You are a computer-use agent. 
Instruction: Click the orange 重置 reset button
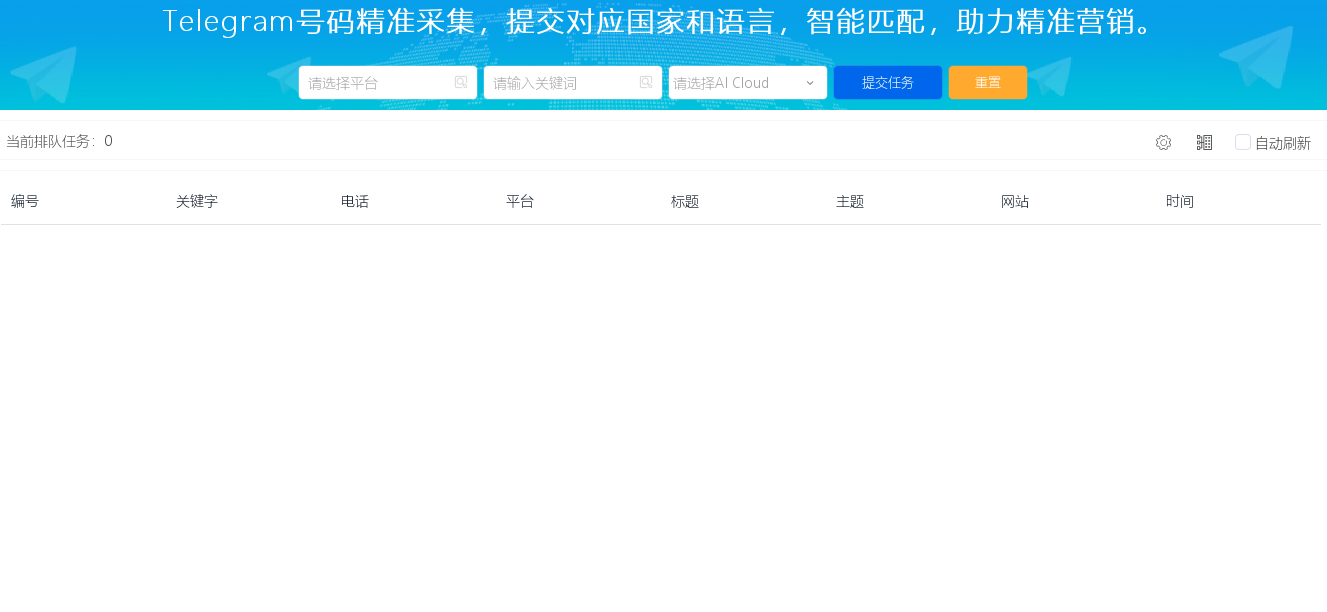point(988,83)
